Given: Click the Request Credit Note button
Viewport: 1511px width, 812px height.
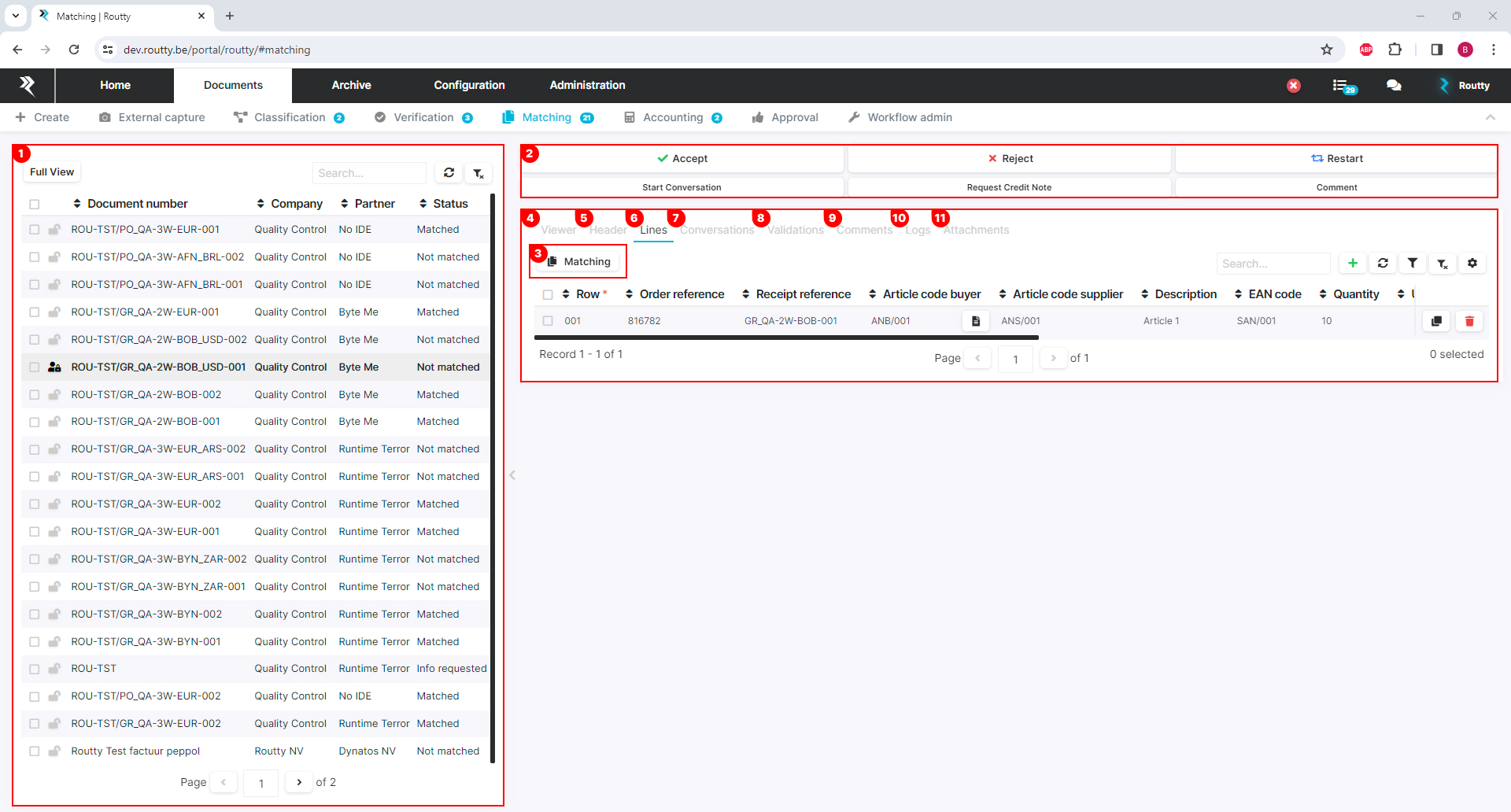Looking at the screenshot, I should tap(1009, 187).
